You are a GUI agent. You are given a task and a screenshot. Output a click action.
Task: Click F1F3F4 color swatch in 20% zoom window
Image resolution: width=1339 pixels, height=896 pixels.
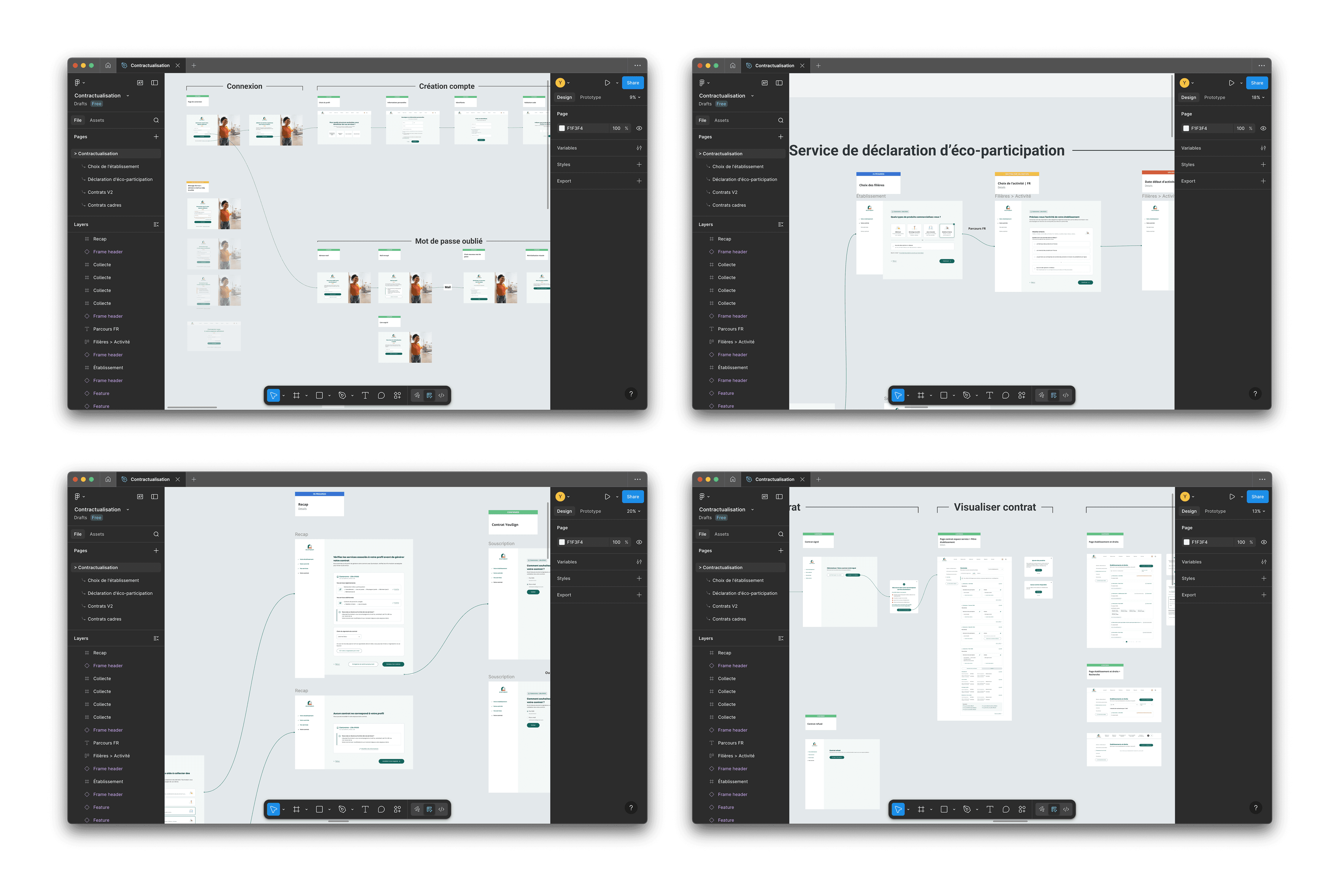(x=562, y=542)
